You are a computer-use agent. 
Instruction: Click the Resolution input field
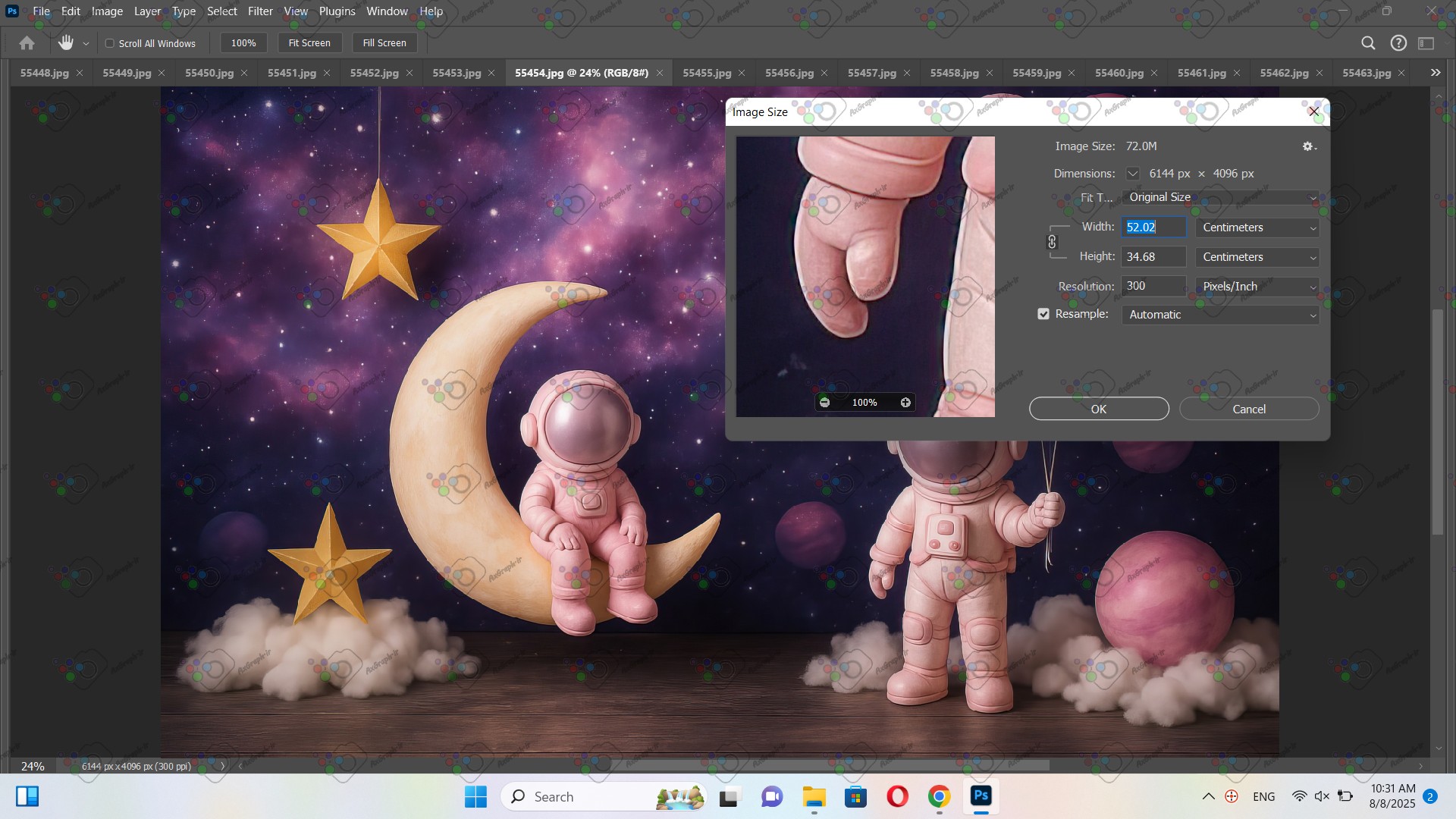pos(1153,286)
